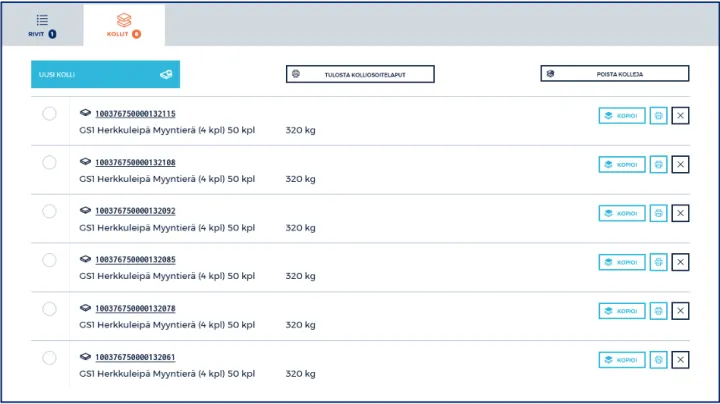Remove parcel ending 132061 using X button
This screenshot has width=720, height=404.
680,360
